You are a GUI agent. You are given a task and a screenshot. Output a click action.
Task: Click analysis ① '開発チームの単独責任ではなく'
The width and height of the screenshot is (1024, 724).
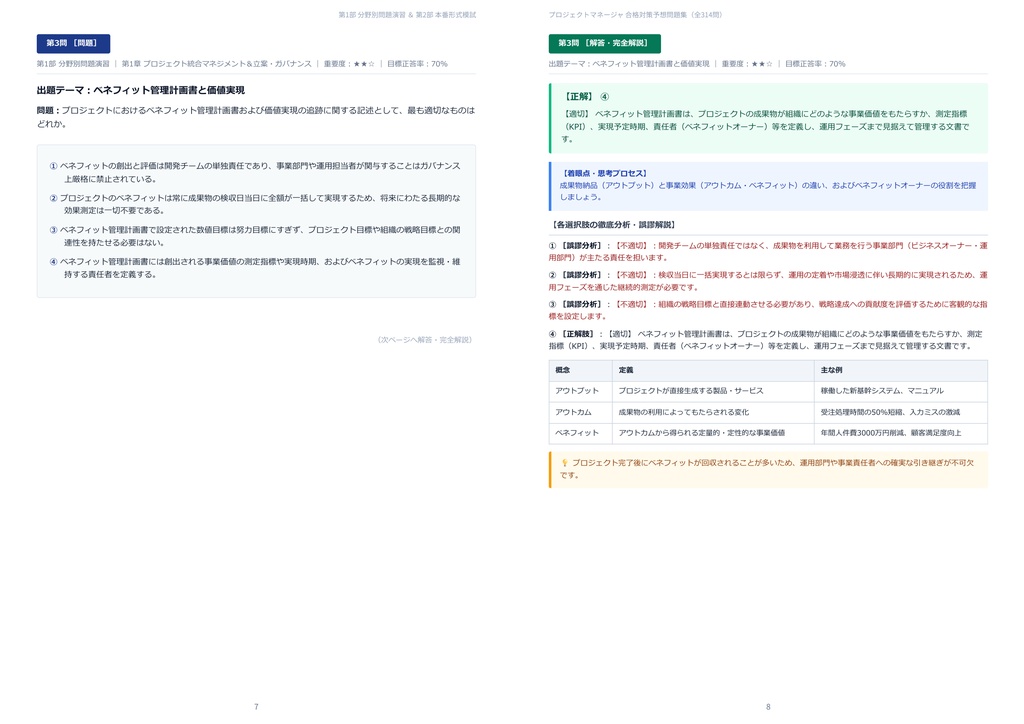tap(768, 251)
